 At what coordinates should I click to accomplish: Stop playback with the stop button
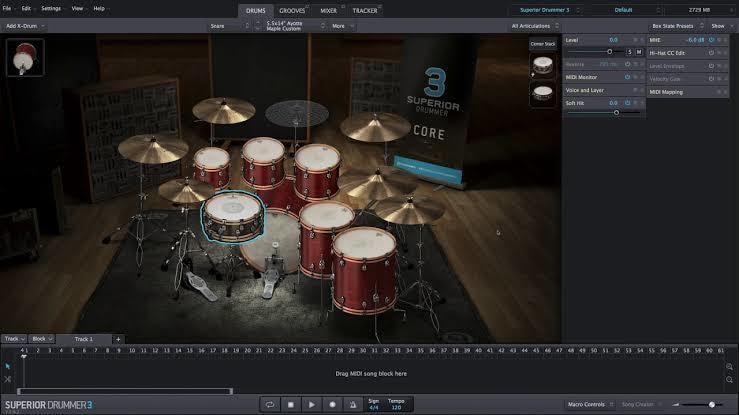pyautogui.click(x=291, y=404)
